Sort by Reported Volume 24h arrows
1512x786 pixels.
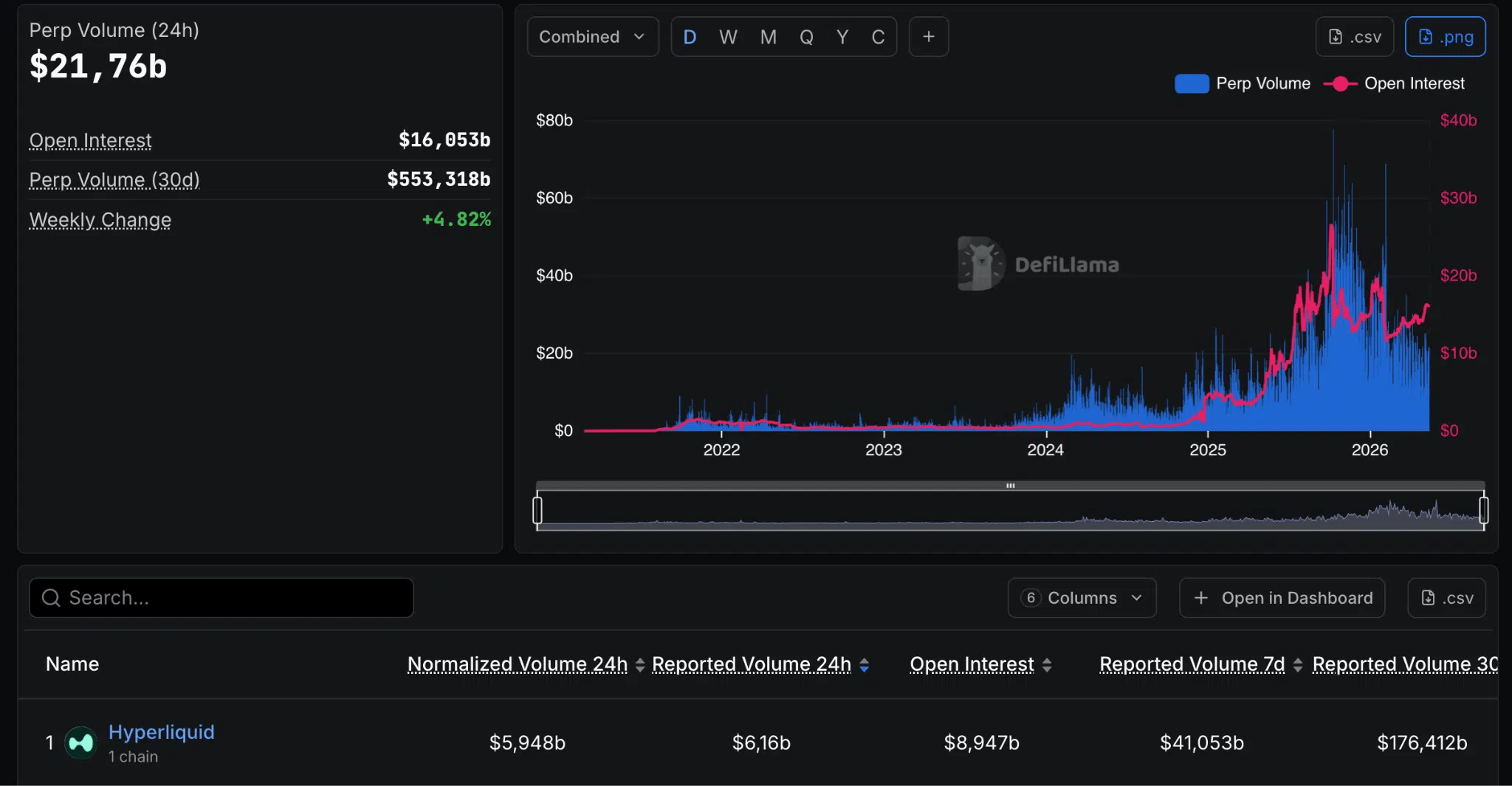tap(864, 665)
